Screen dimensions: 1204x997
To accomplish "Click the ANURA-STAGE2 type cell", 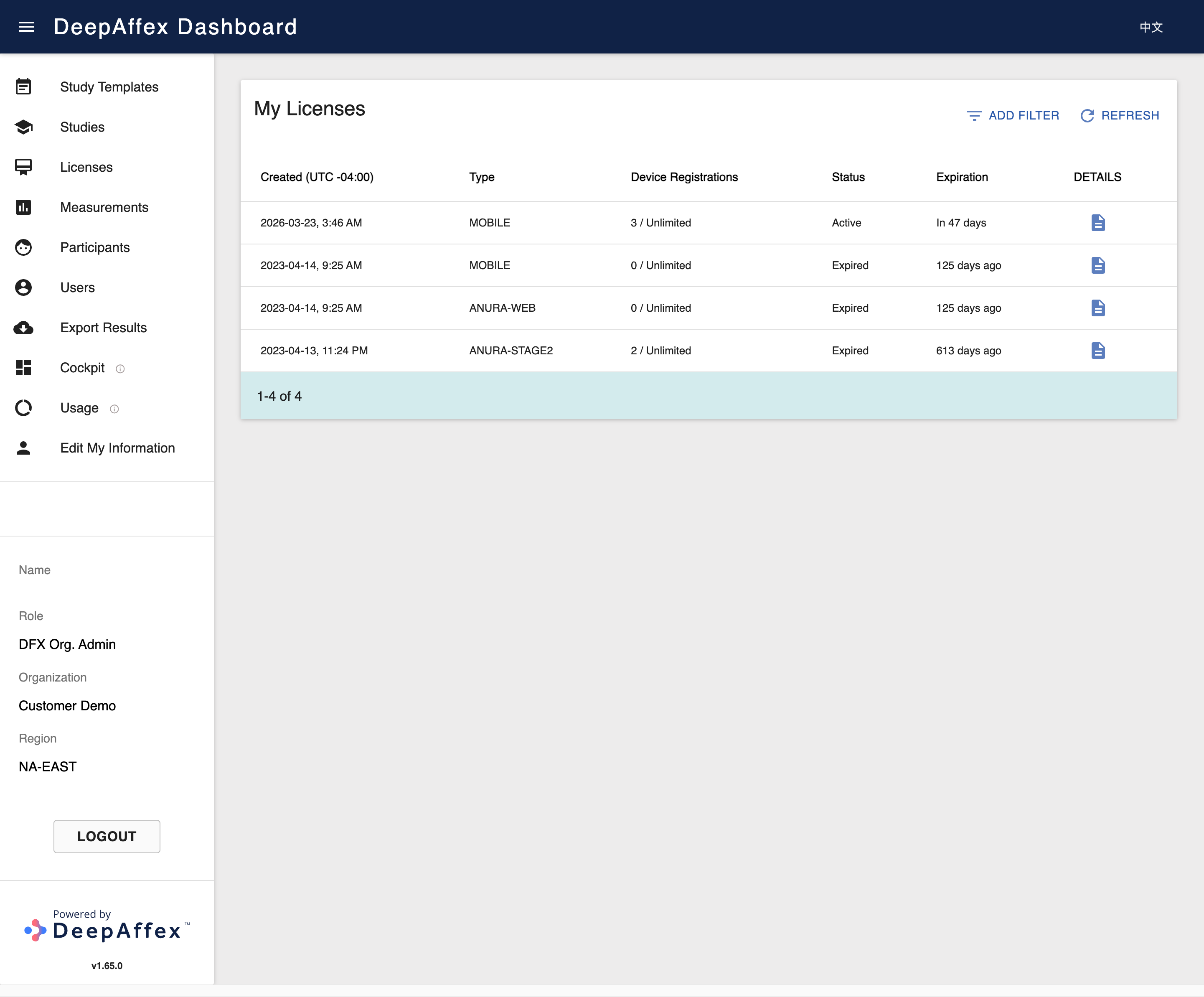I will pyautogui.click(x=511, y=350).
